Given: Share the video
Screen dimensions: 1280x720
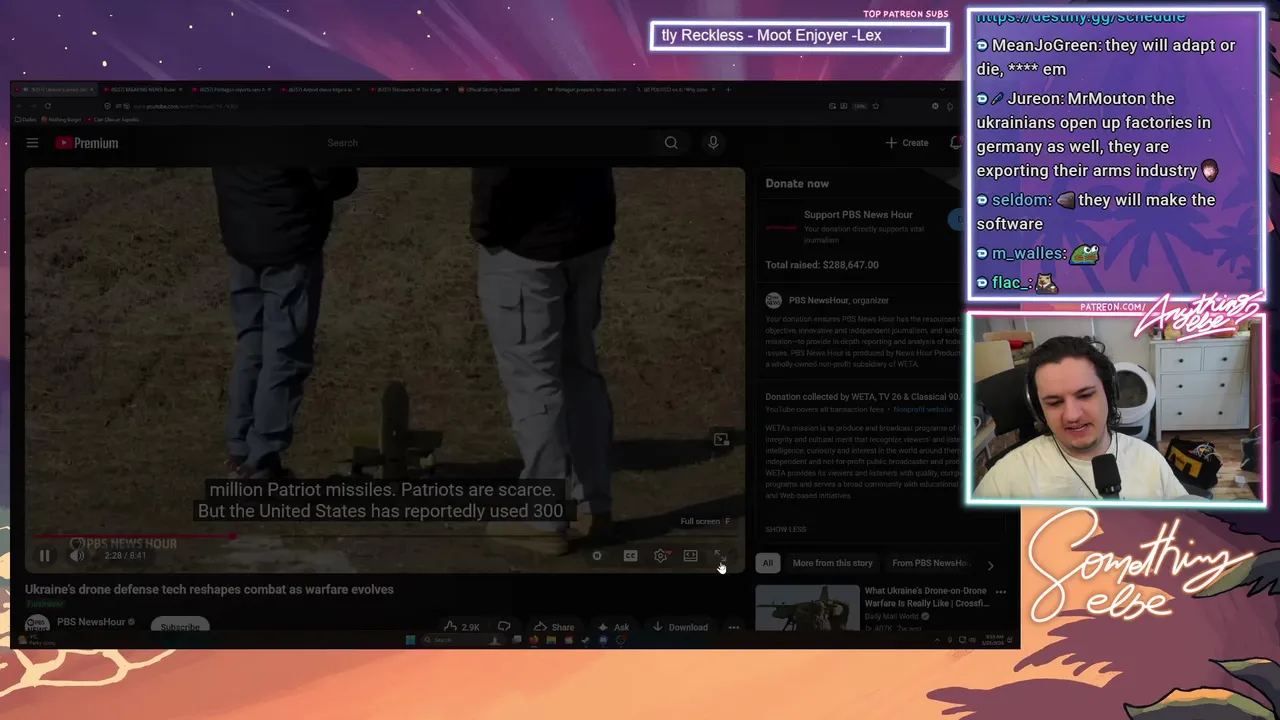Looking at the screenshot, I should point(554,627).
